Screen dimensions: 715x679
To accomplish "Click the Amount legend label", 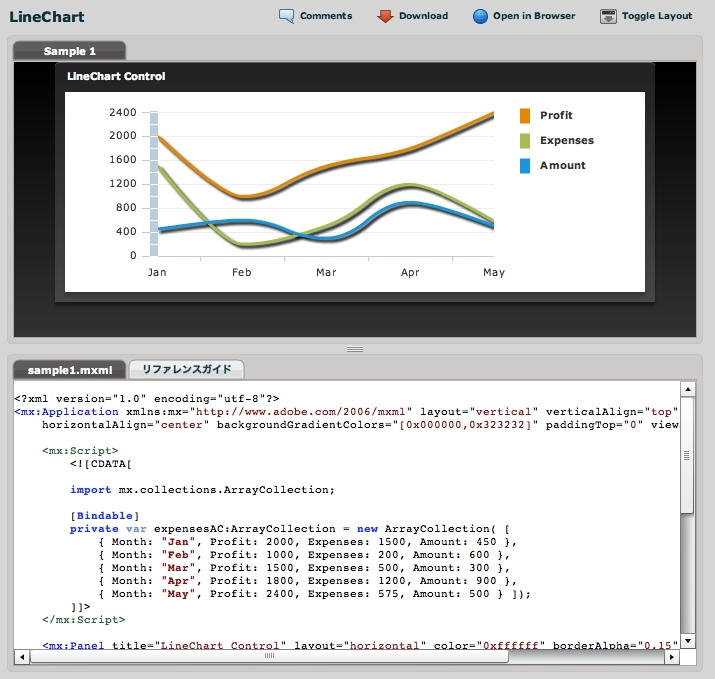I will coord(563,166).
